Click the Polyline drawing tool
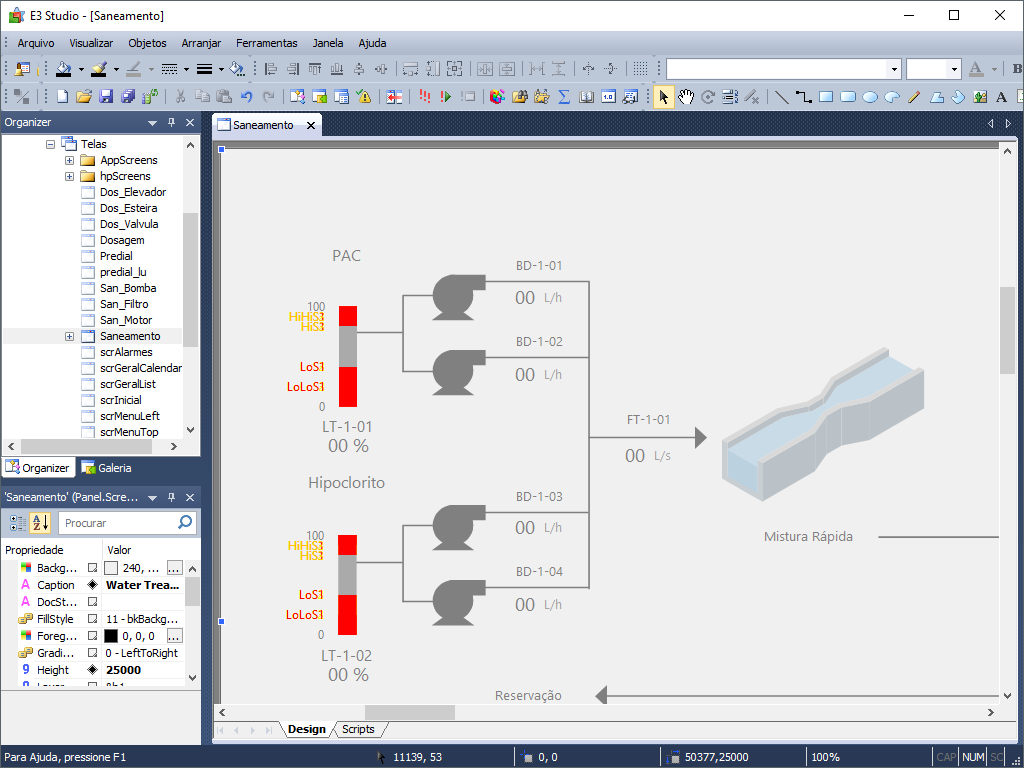This screenshot has width=1024, height=768. click(803, 97)
